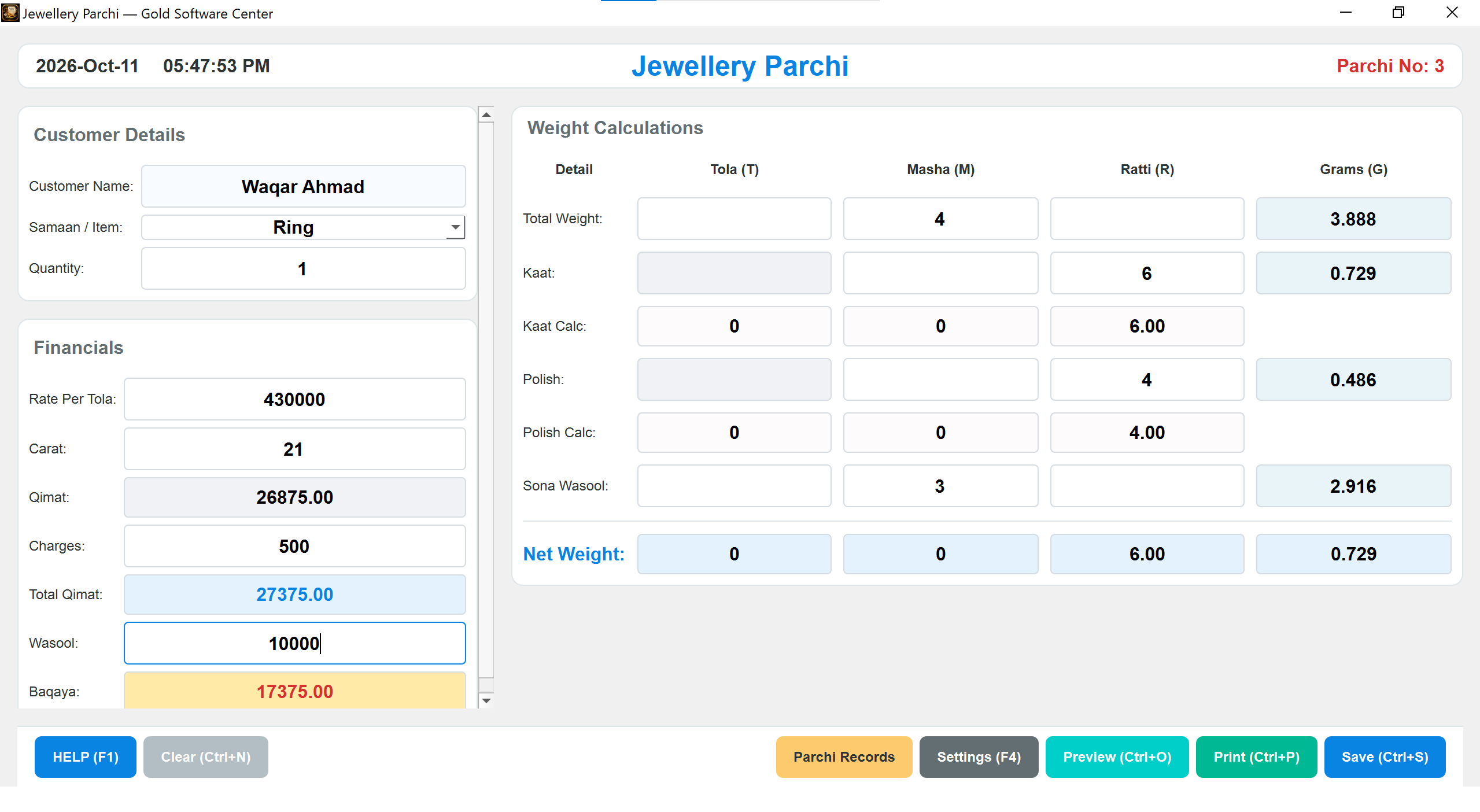The image size is (1480, 812).
Task: Click the Customer Name field with Waqar Ahmad
Action: pyautogui.click(x=303, y=186)
